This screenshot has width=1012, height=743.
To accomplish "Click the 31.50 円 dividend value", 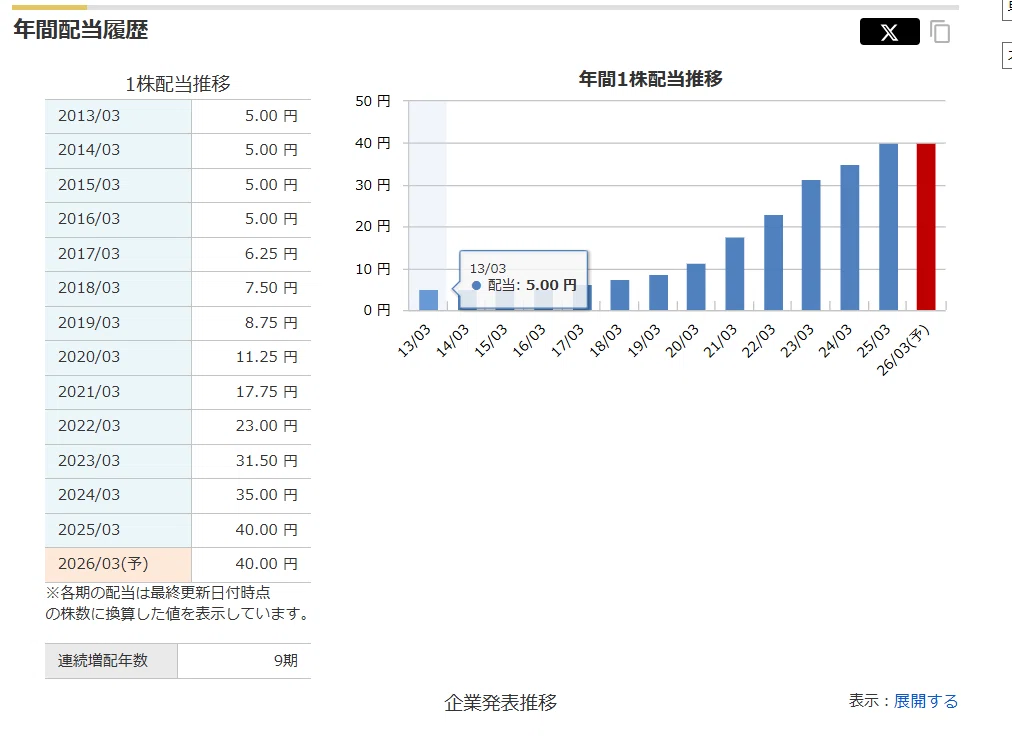I will pos(267,462).
